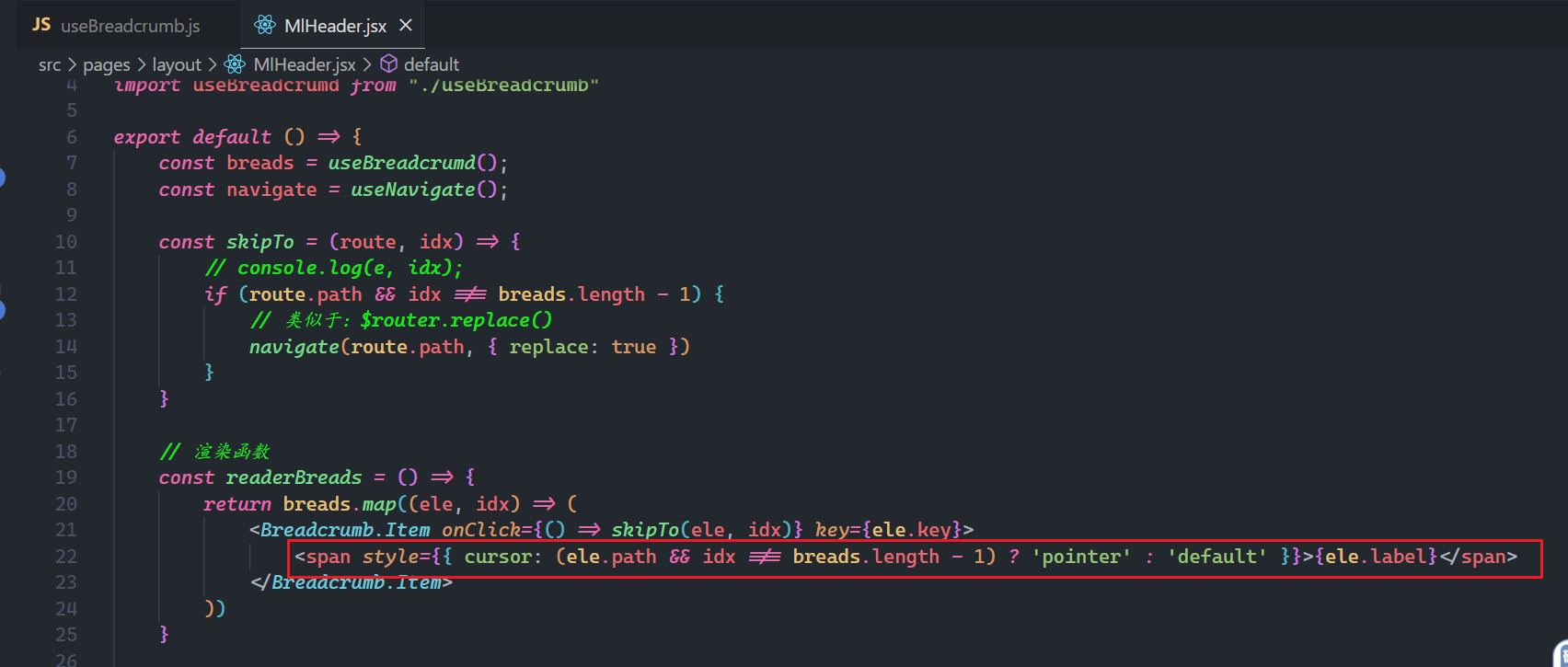Click the 'default' string on line 22
Viewport: 1568px width, 667px height.
point(1218,557)
